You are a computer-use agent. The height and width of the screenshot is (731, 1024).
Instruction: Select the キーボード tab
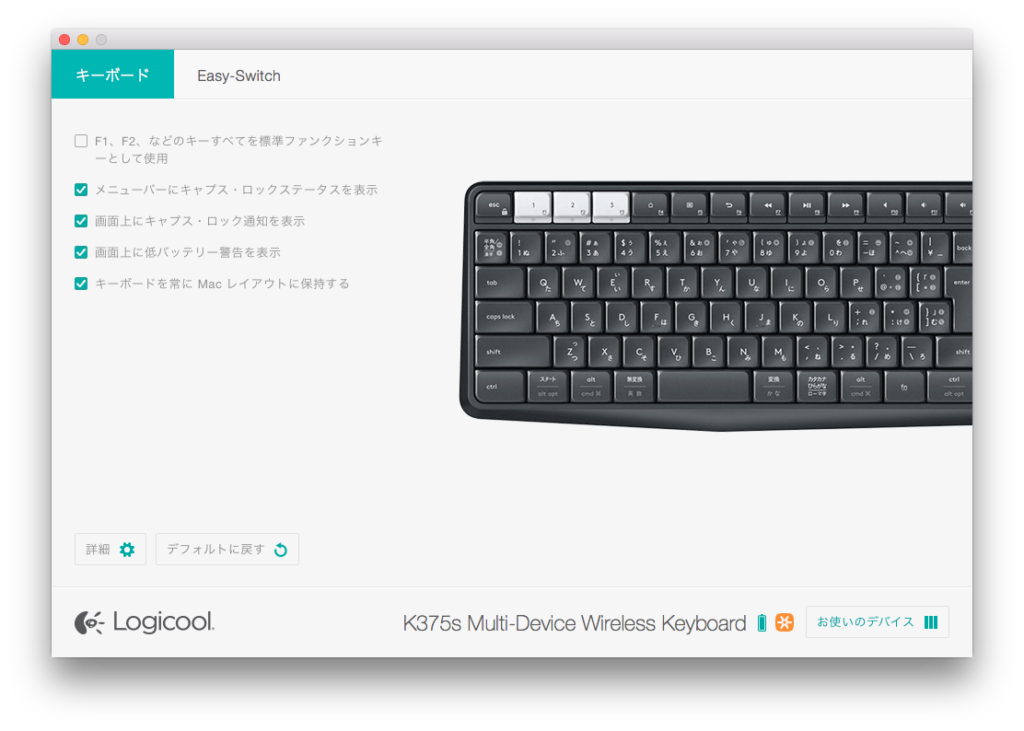(112, 74)
